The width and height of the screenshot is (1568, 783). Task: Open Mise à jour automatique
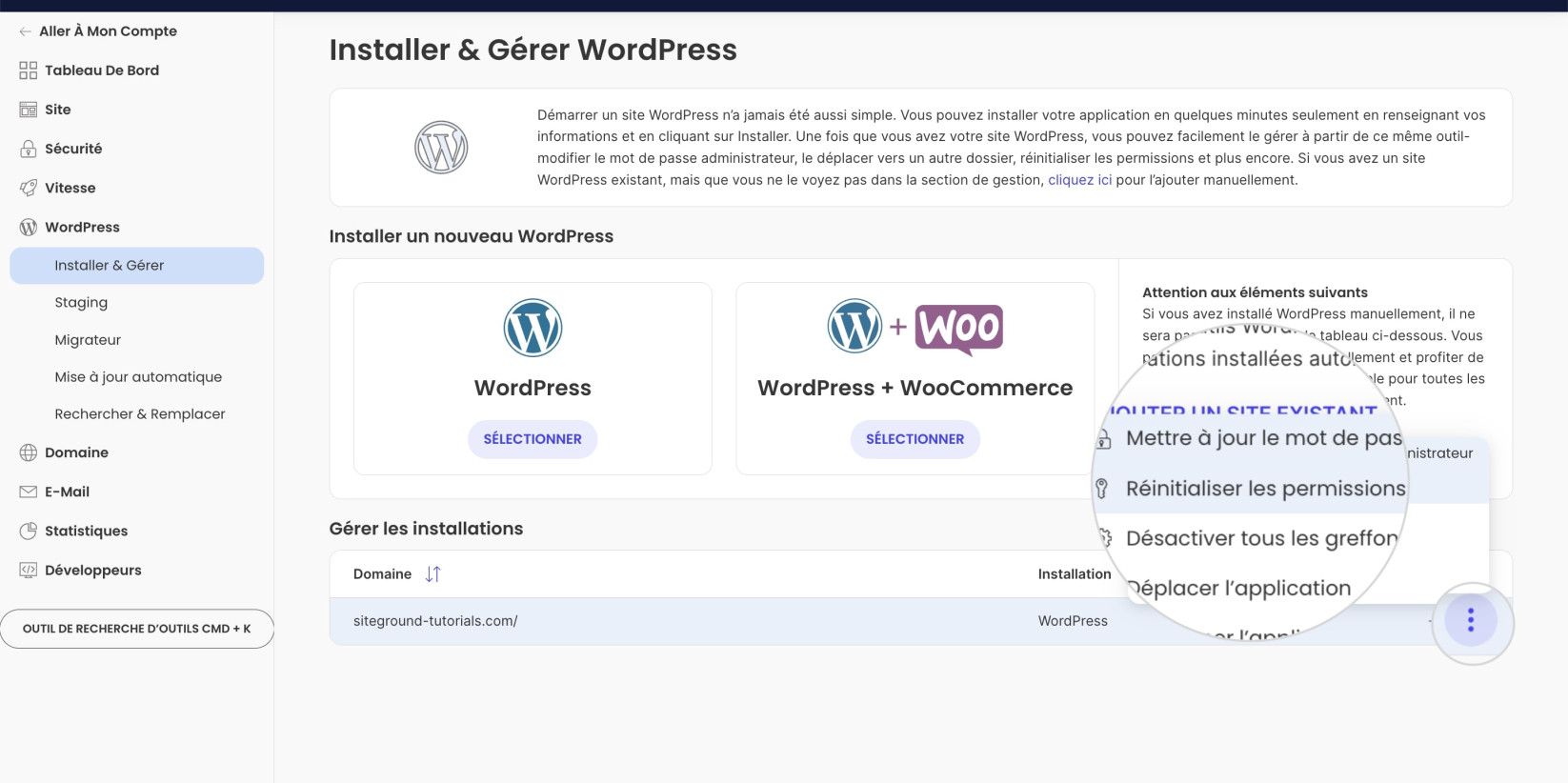click(138, 377)
